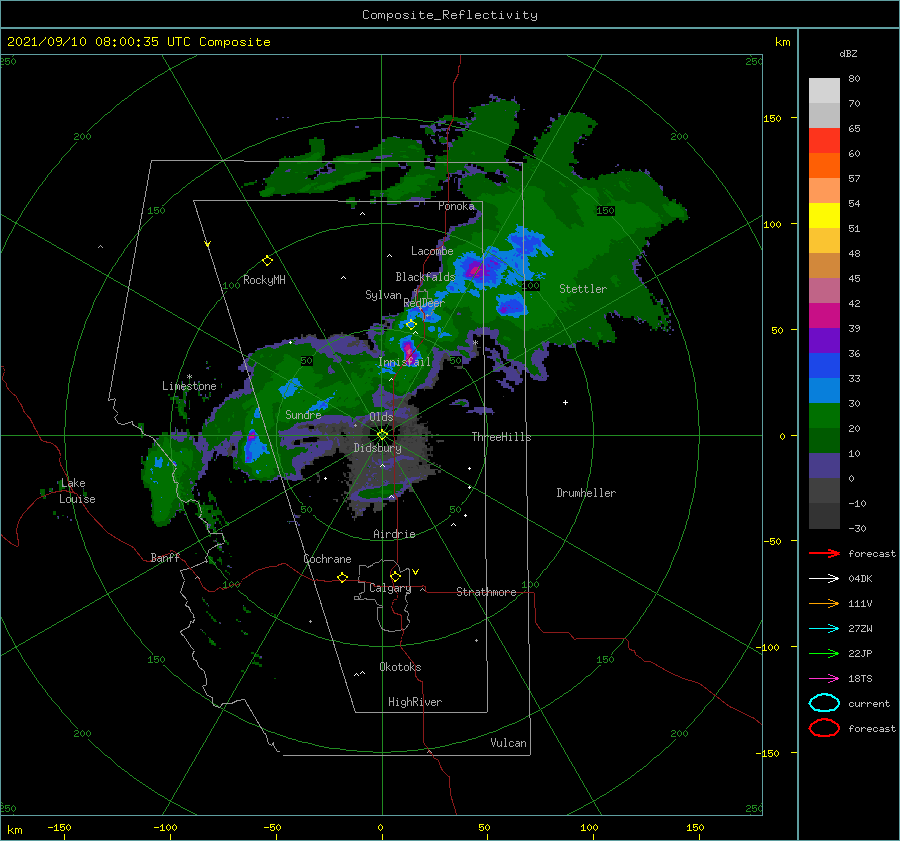Click the Okotoks town label
Image resolution: width=900 pixels, height=841 pixels.
(400, 667)
